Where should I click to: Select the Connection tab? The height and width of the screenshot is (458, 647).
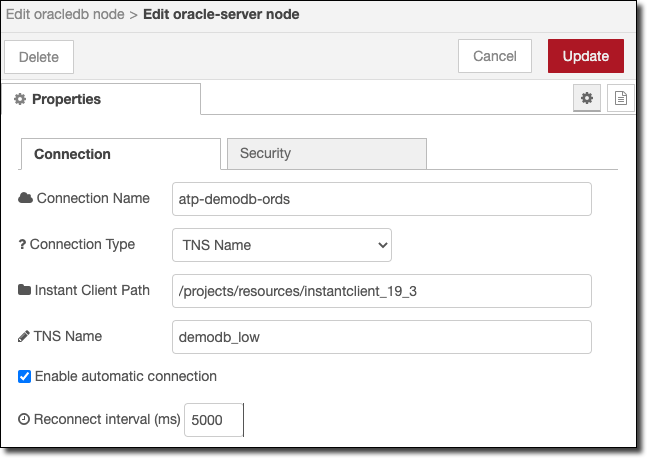point(120,154)
